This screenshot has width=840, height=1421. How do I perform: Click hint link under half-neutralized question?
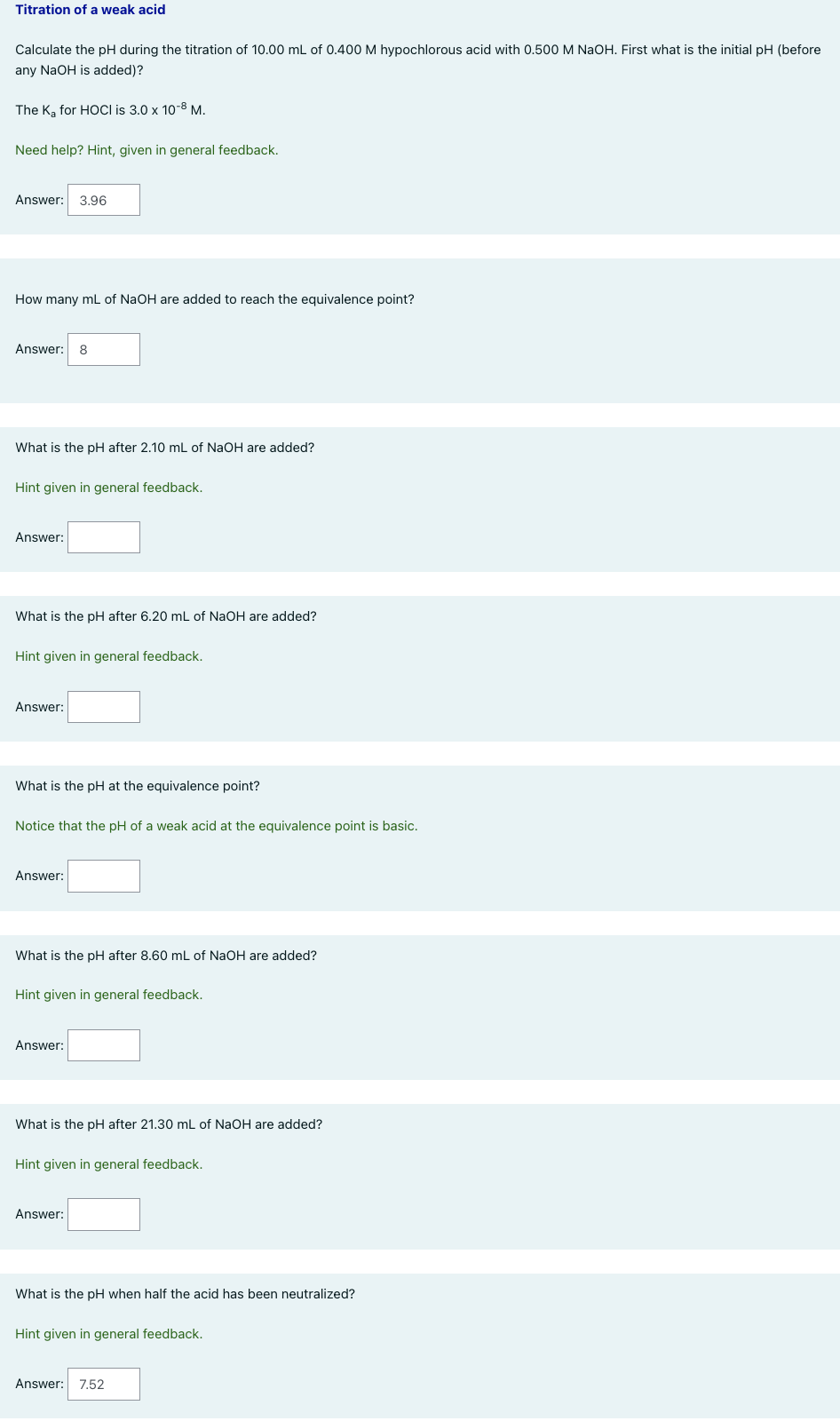[108, 1334]
